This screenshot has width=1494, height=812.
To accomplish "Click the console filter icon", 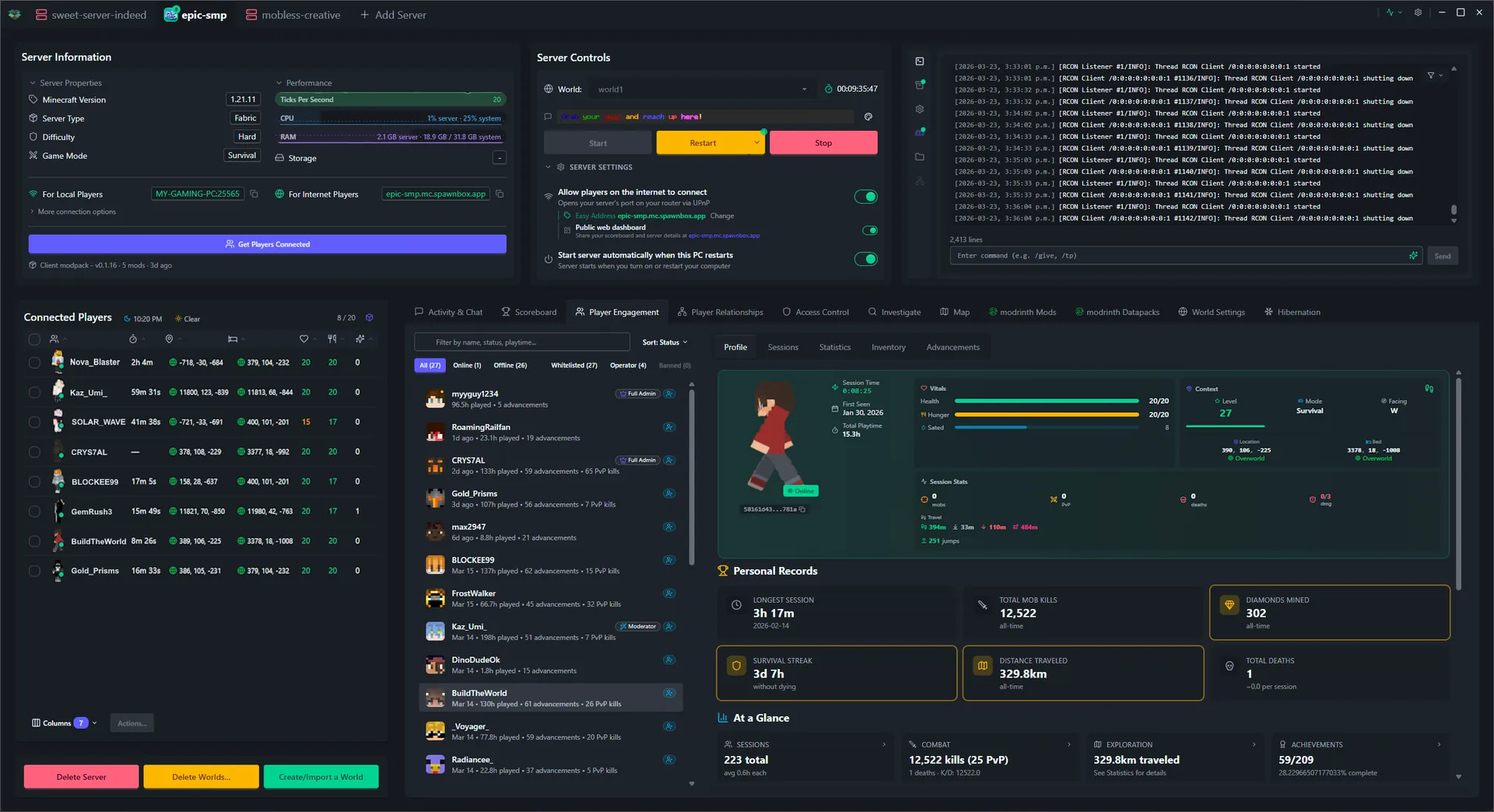I will pos(1432,75).
